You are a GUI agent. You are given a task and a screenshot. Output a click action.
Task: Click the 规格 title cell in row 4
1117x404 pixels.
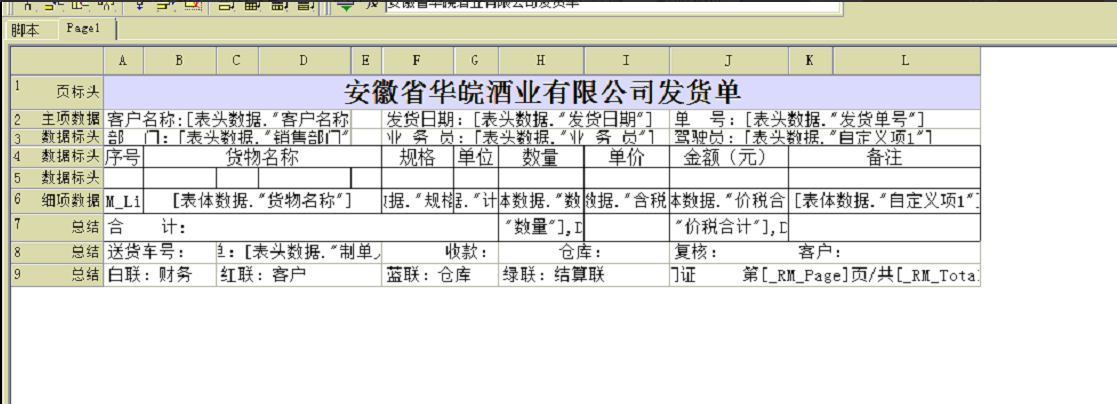[417, 157]
